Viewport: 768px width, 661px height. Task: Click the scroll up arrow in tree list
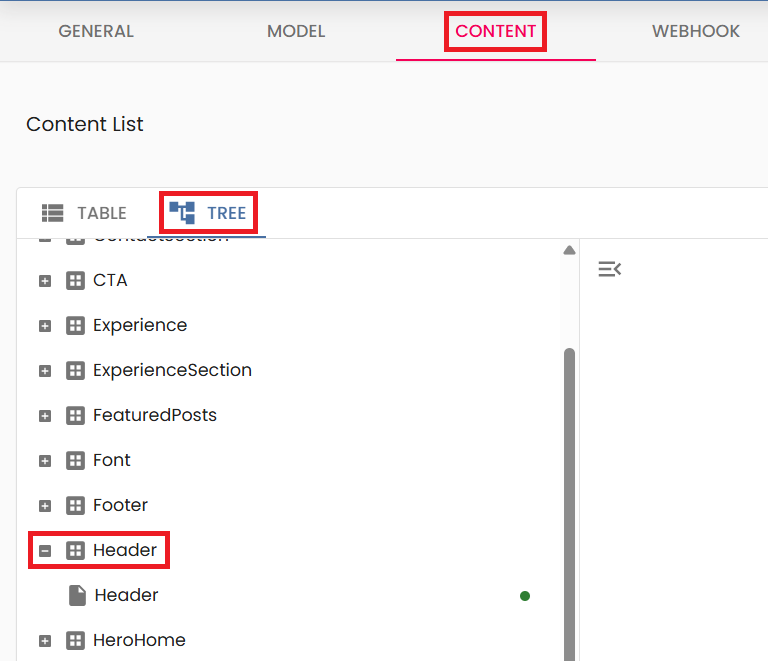click(x=569, y=250)
